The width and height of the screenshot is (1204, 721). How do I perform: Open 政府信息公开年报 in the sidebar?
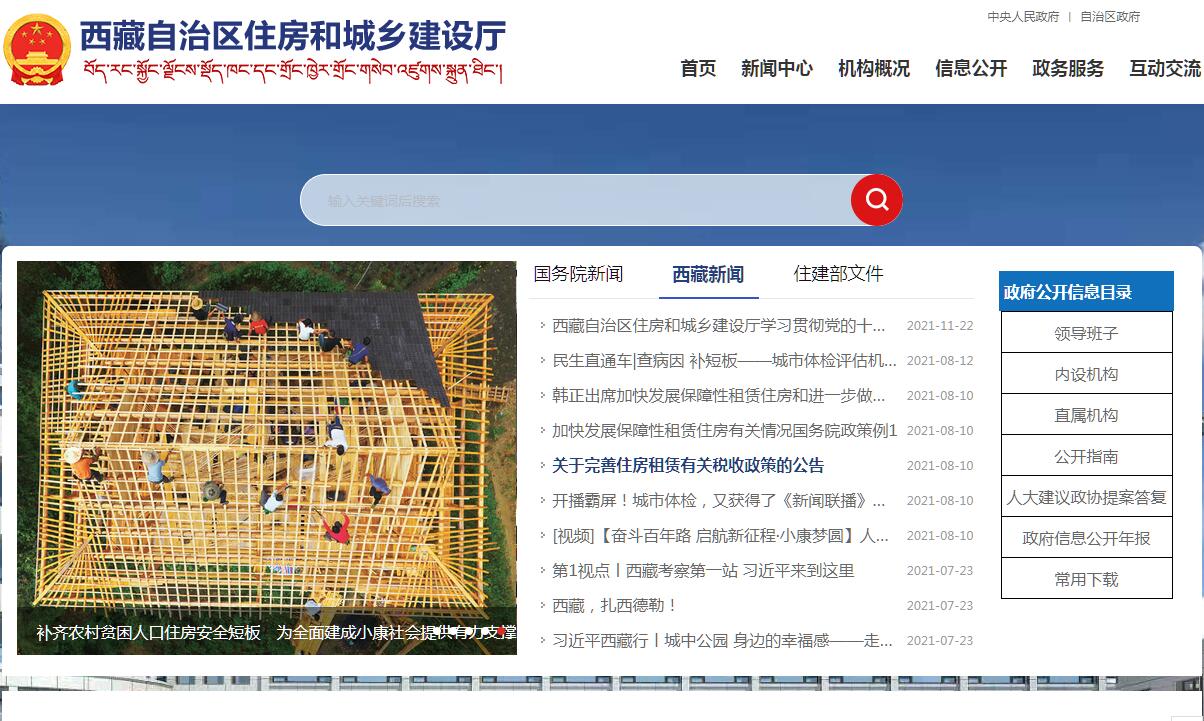1086,538
